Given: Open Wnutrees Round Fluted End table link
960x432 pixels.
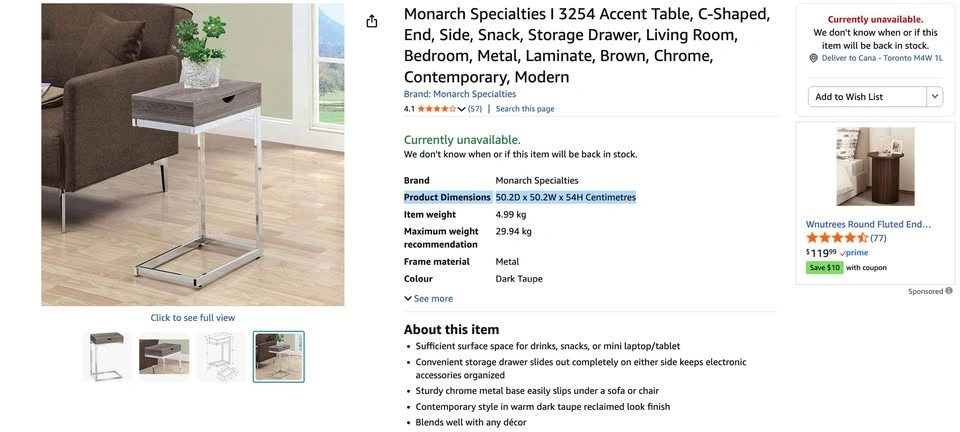Looking at the screenshot, I should tap(868, 225).
